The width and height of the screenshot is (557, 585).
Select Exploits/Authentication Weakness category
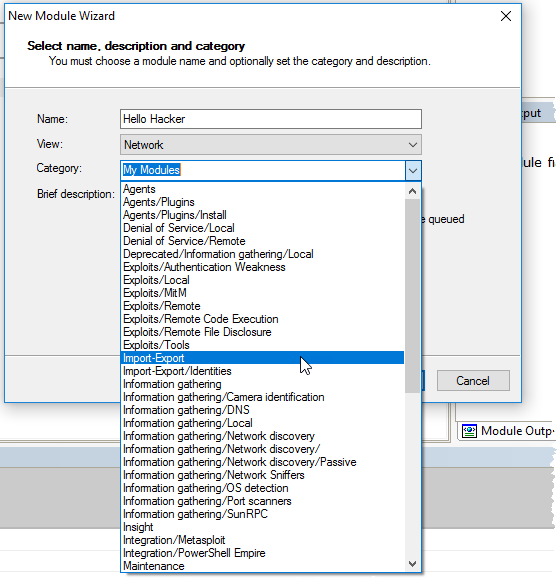(263, 267)
